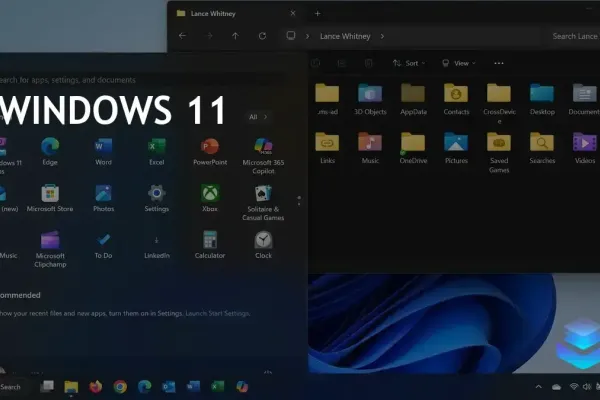Image resolution: width=600 pixels, height=400 pixels.
Task: Open Microsoft Store from Start menu
Action: (x=50, y=198)
